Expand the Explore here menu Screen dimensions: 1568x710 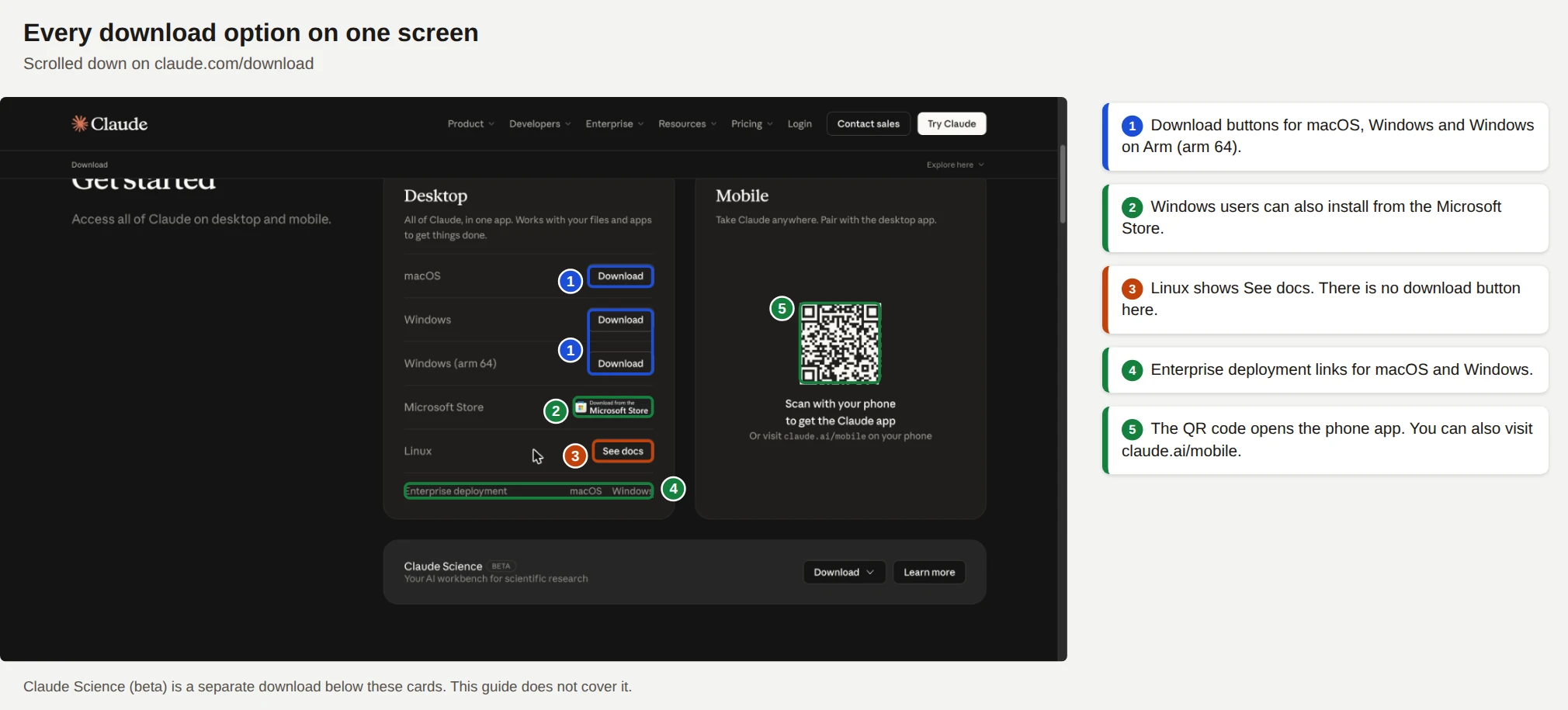955,165
